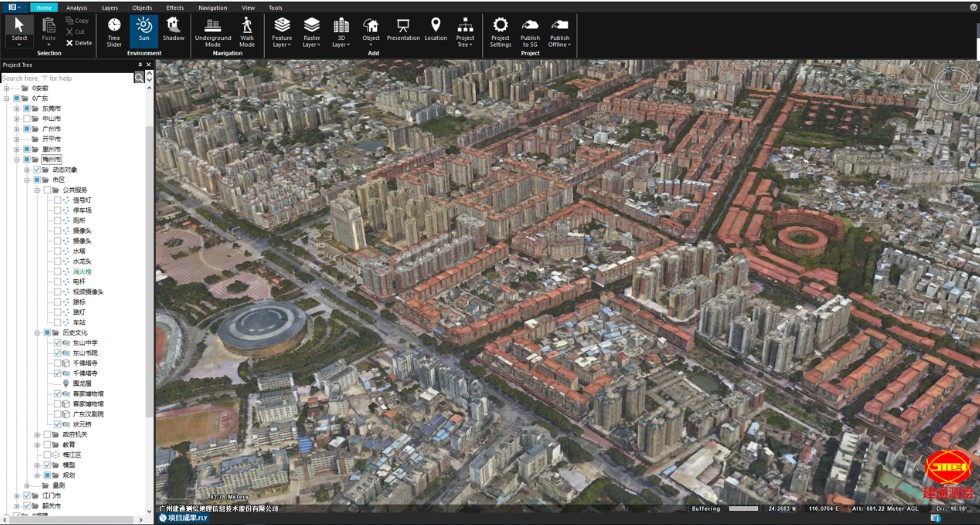
Task: Expand the 惠州市 folder node
Action: coord(17,149)
